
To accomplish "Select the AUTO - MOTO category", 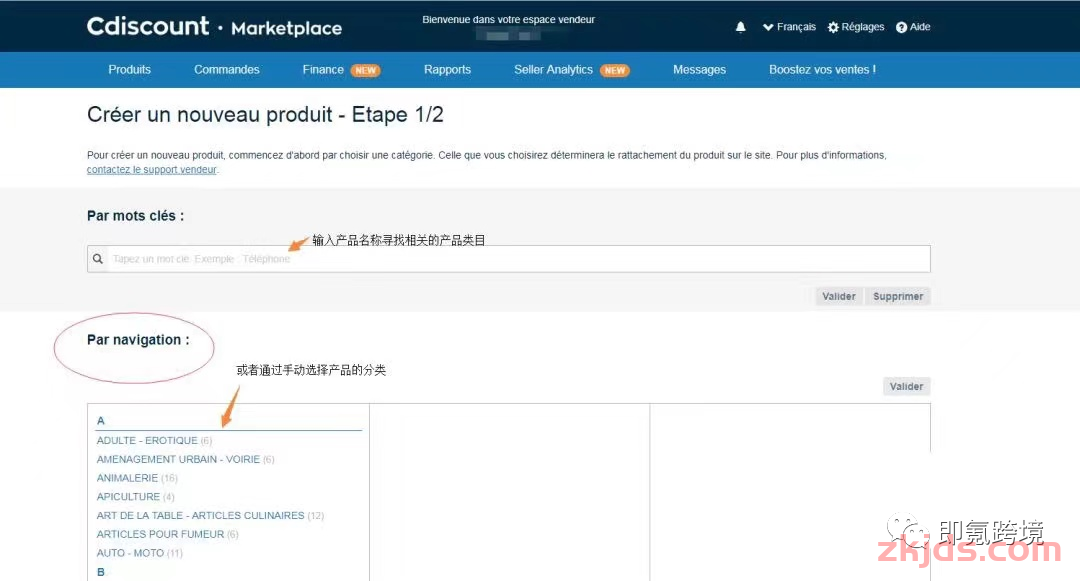I will click(x=140, y=553).
